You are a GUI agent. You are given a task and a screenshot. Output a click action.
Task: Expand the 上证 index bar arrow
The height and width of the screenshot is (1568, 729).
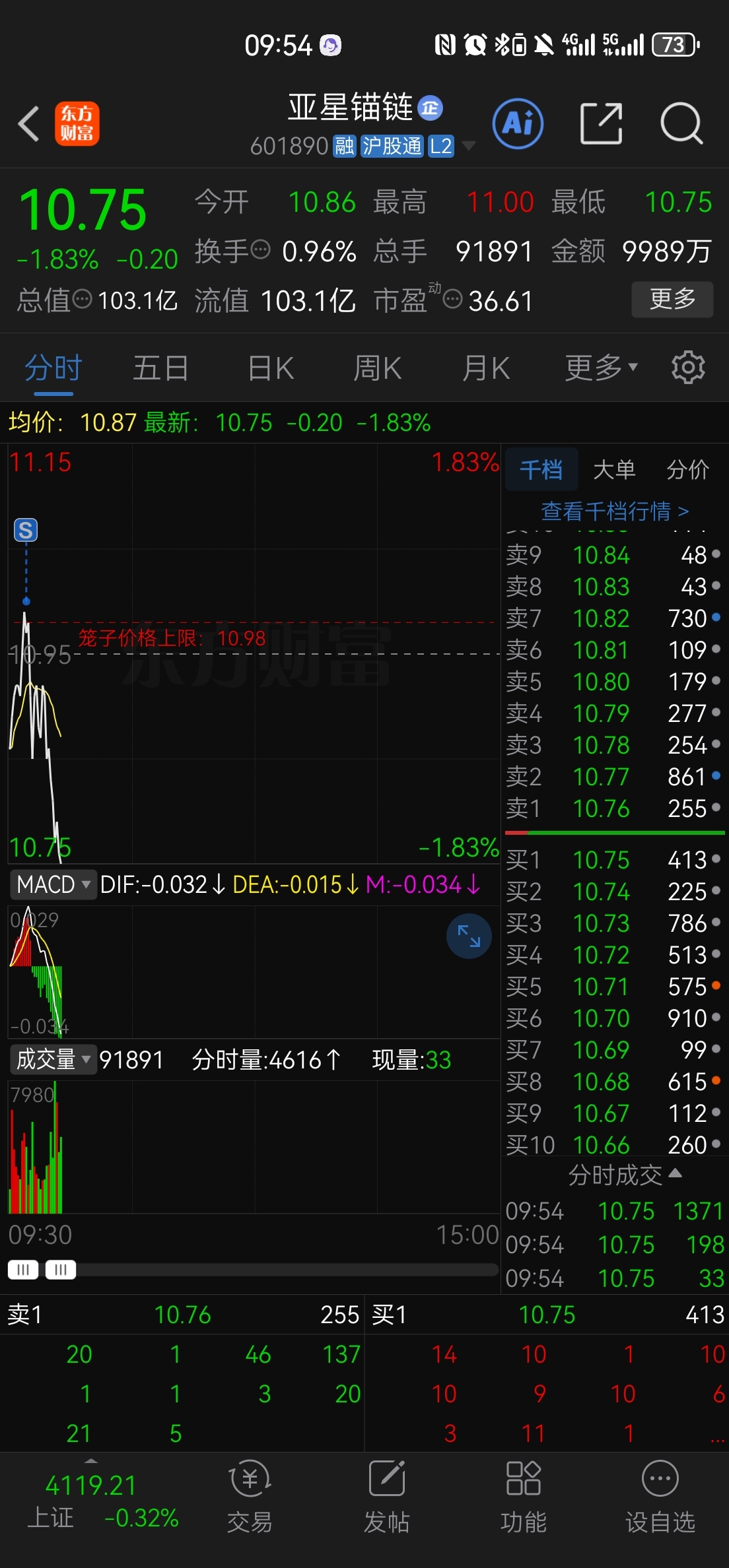point(91,1461)
